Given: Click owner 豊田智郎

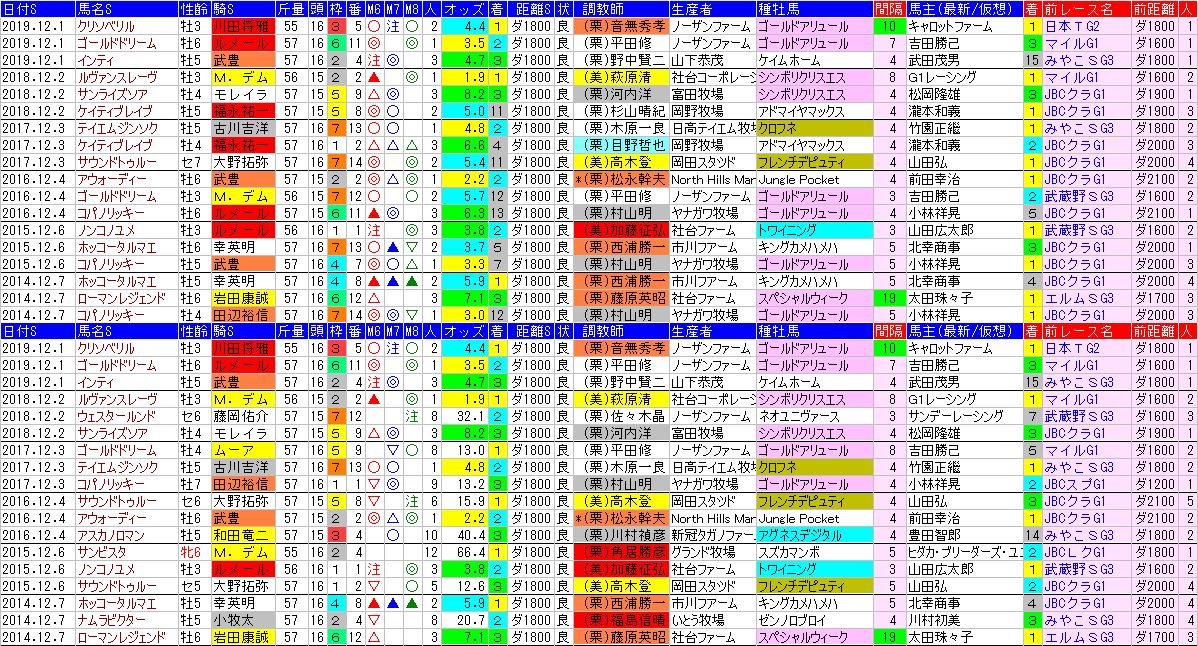Looking at the screenshot, I should pos(934,535).
